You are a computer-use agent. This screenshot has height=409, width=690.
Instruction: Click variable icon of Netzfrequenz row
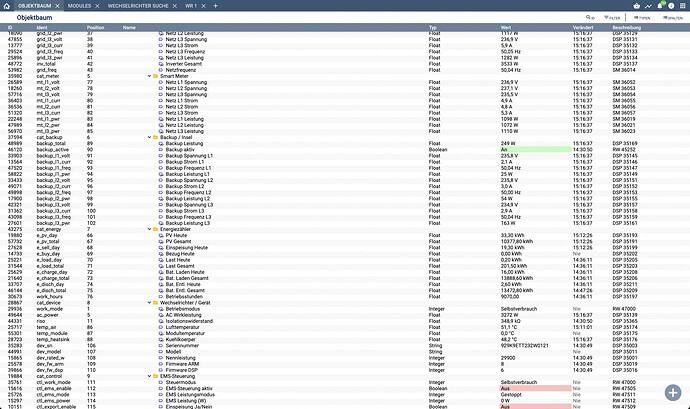(x=161, y=70)
